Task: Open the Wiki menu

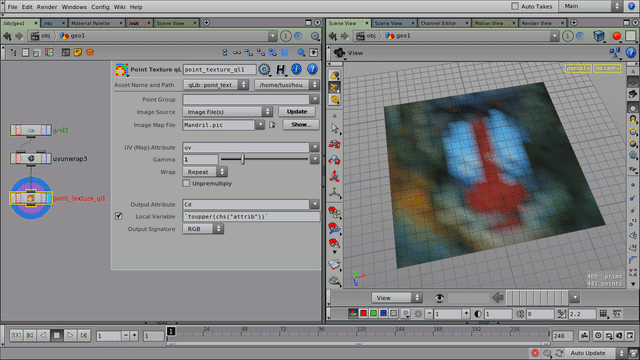Action: pyautogui.click(x=119, y=7)
